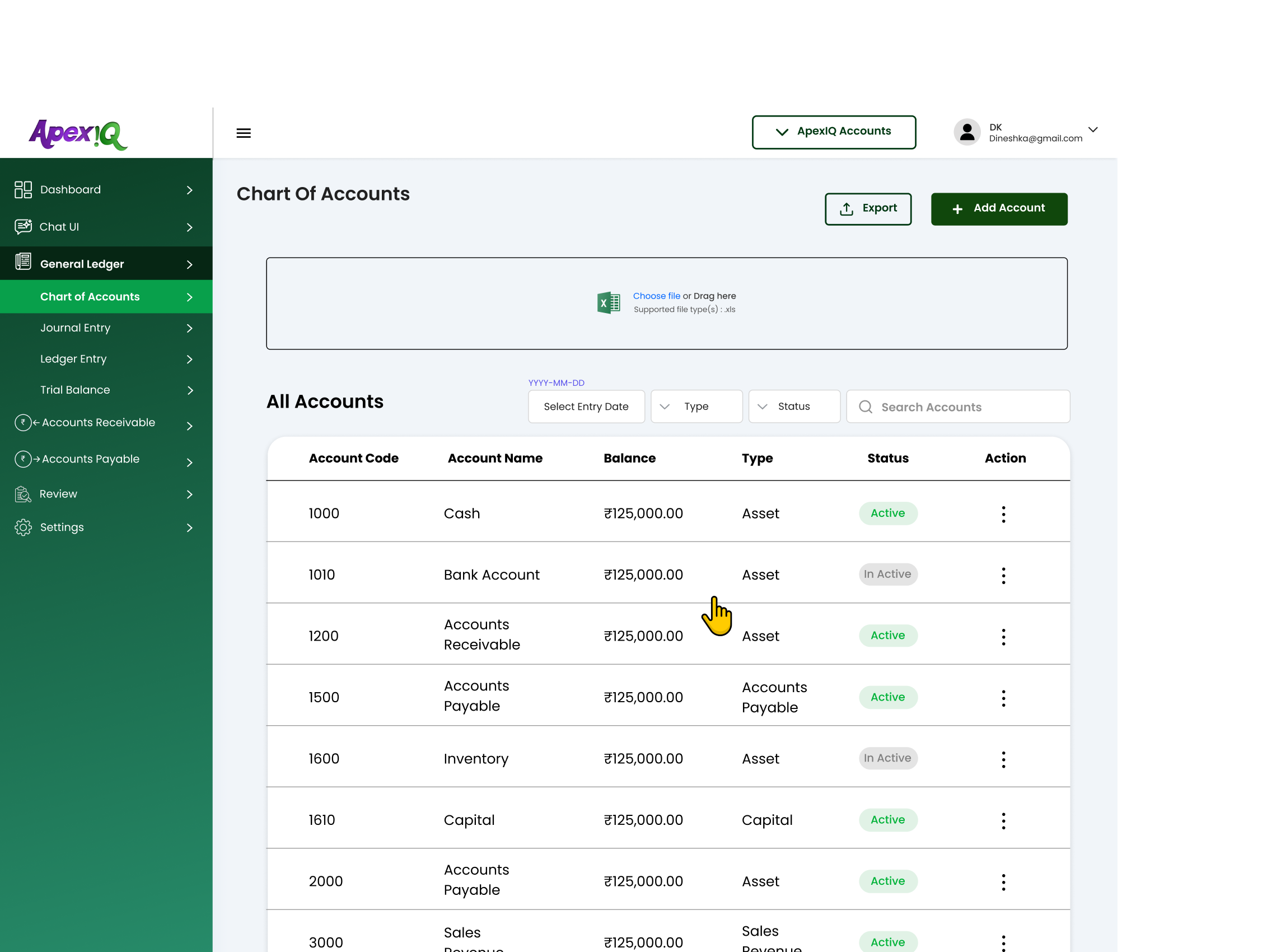Screen dimensions: 1281x952
Task: Open Settings via the gear icon
Action: pyautogui.click(x=23, y=528)
